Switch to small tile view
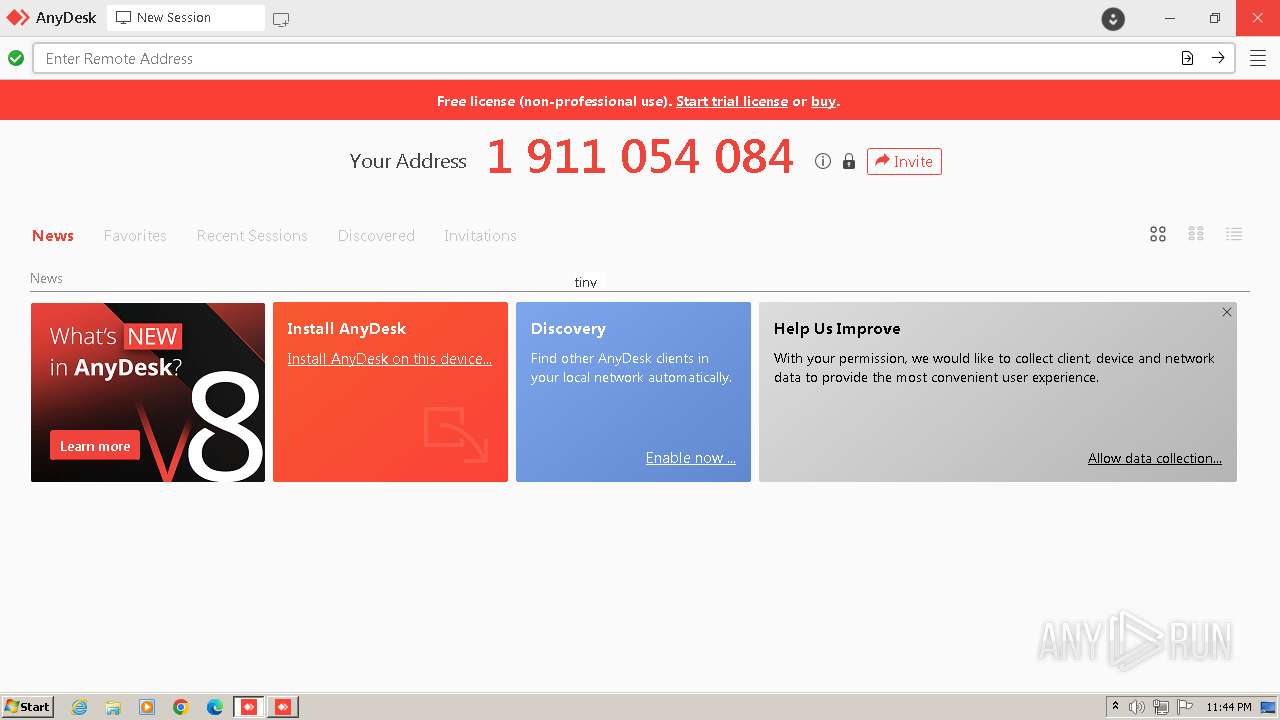Image resolution: width=1280 pixels, height=720 pixels. click(x=1196, y=234)
